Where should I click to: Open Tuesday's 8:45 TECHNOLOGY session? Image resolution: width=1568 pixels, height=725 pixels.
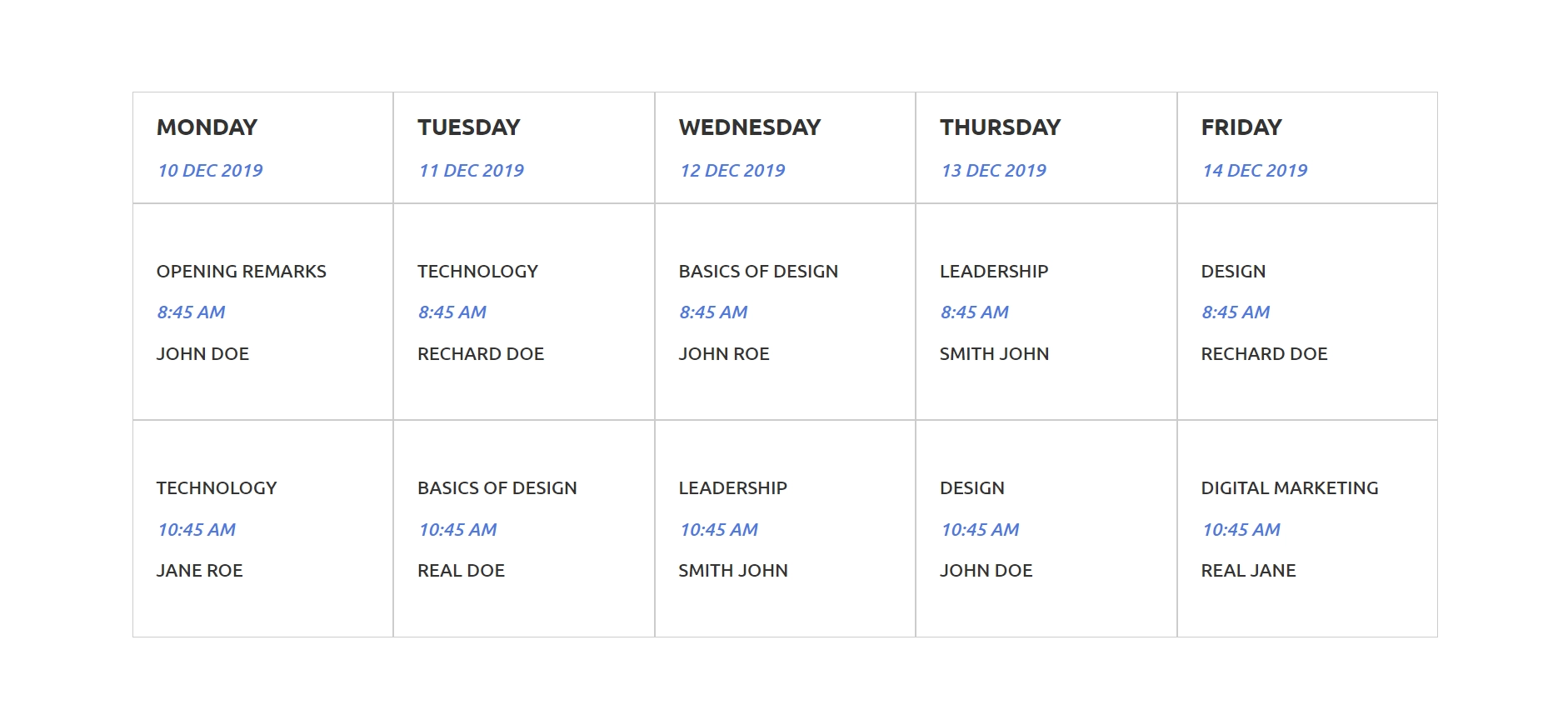pos(477,271)
